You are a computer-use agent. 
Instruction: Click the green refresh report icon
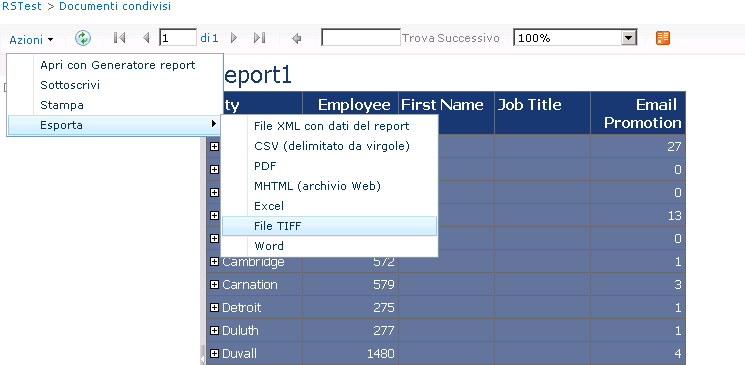pos(83,38)
